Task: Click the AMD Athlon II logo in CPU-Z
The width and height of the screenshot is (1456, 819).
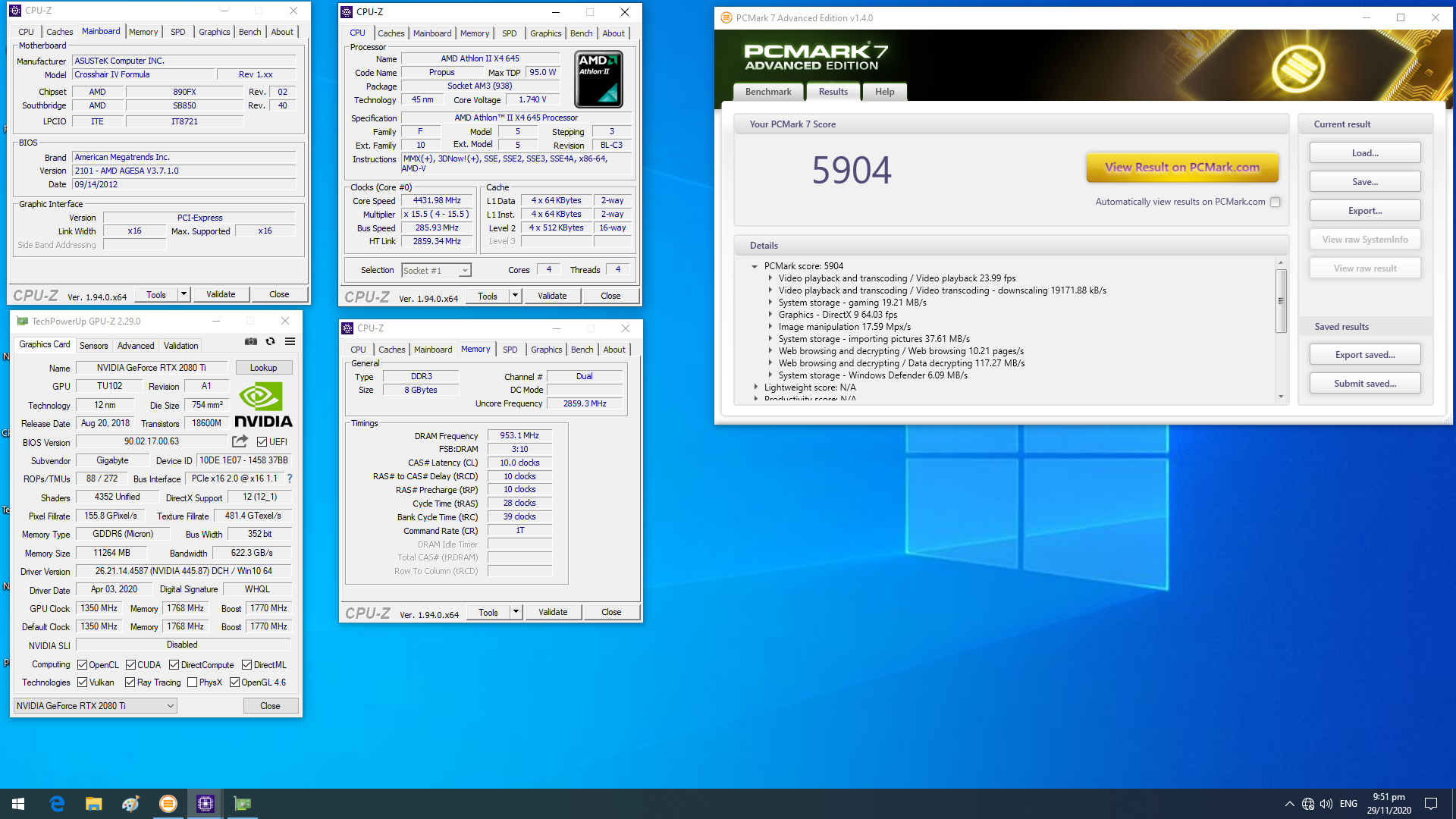Action: click(x=598, y=79)
